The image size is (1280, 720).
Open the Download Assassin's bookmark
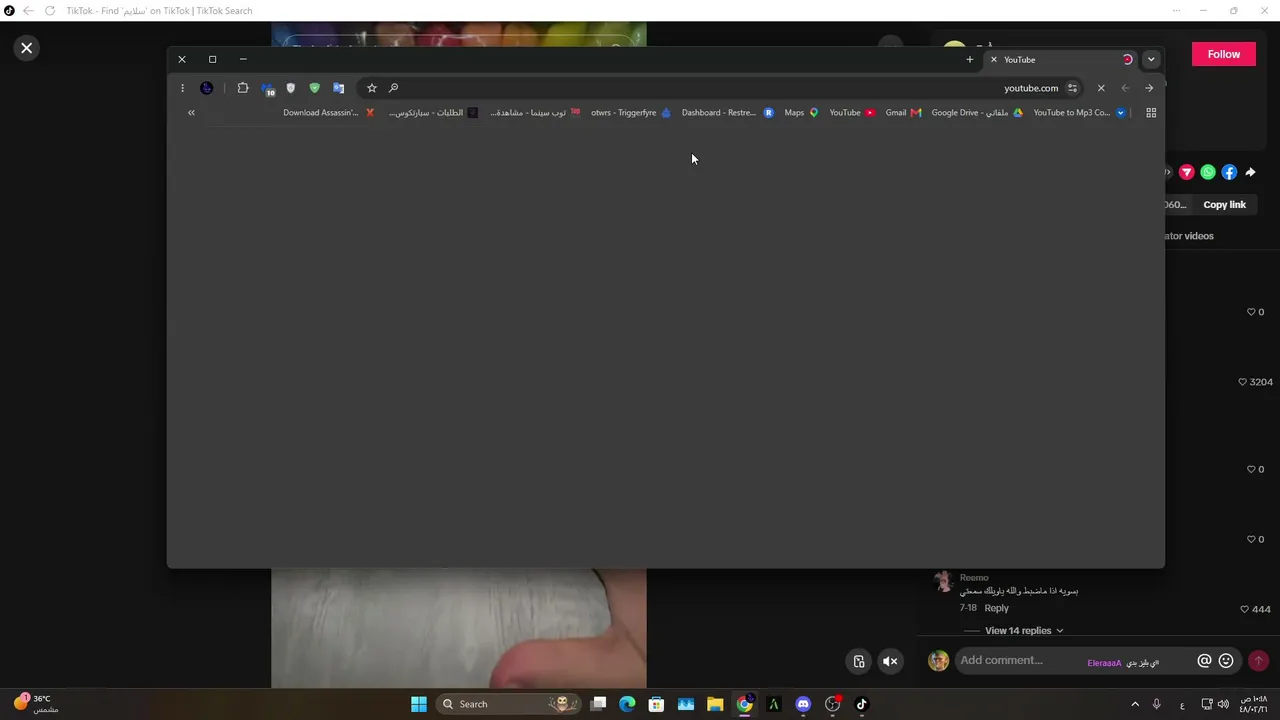329,113
